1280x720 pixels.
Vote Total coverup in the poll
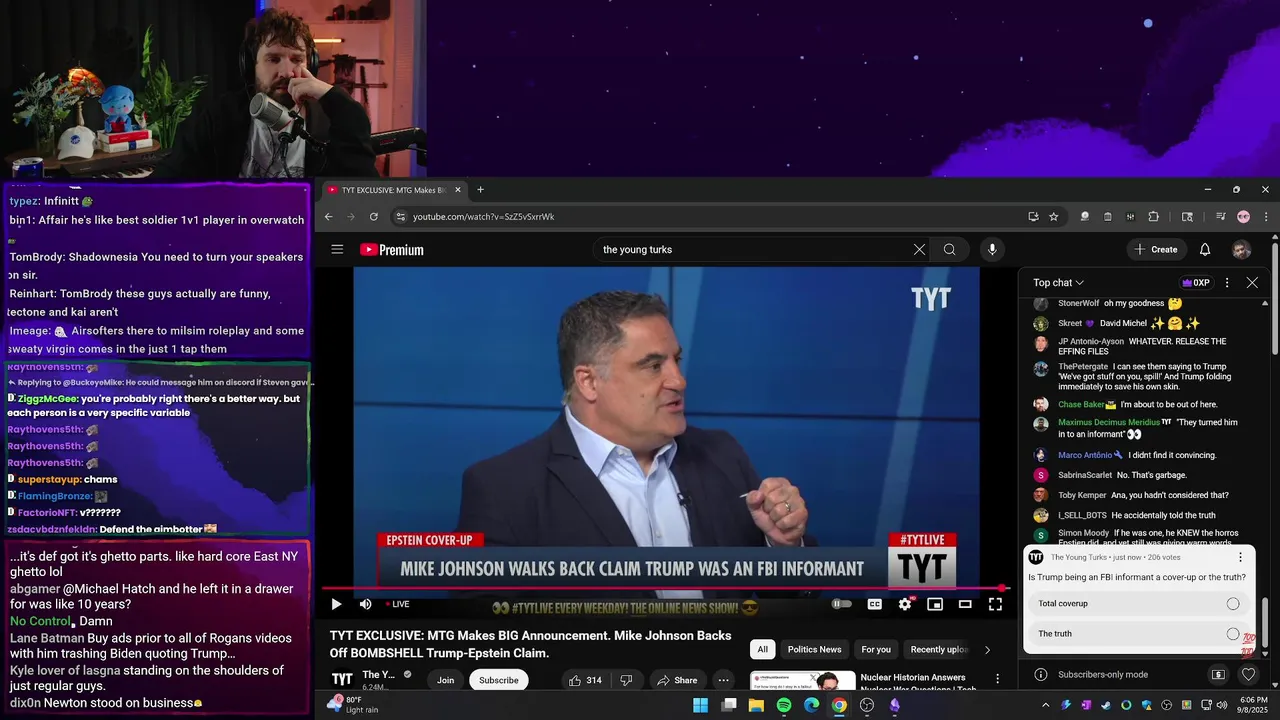tap(1139, 603)
